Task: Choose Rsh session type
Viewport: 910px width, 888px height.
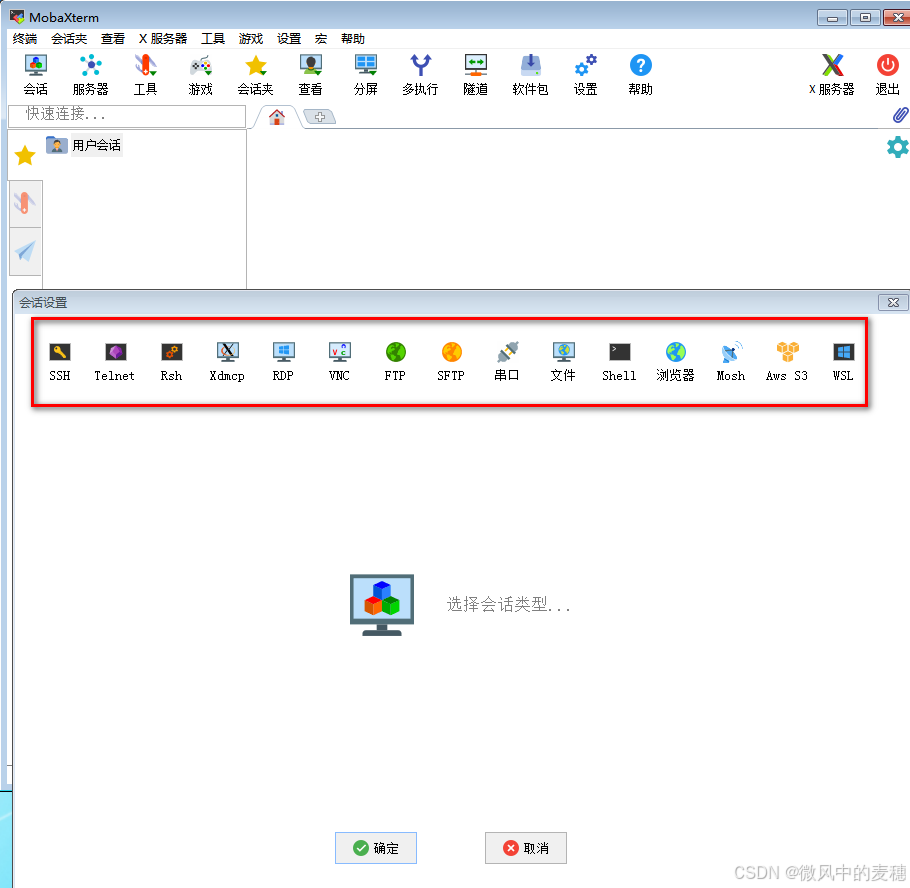Action: (171, 362)
